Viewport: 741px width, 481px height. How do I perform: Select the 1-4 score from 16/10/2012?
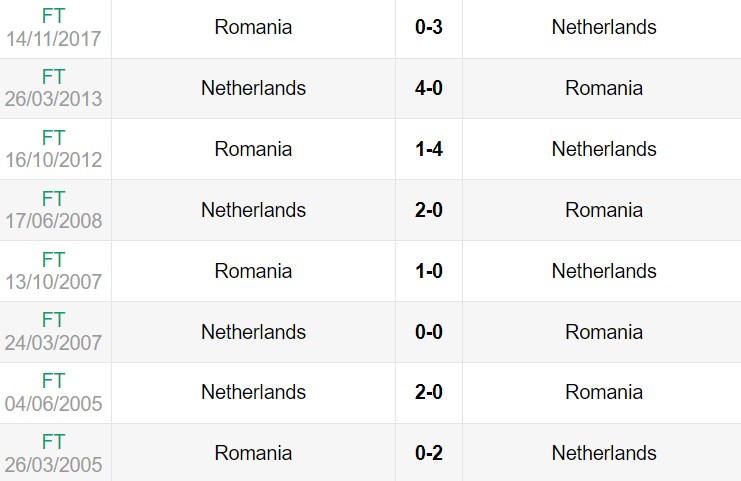pyautogui.click(x=429, y=149)
